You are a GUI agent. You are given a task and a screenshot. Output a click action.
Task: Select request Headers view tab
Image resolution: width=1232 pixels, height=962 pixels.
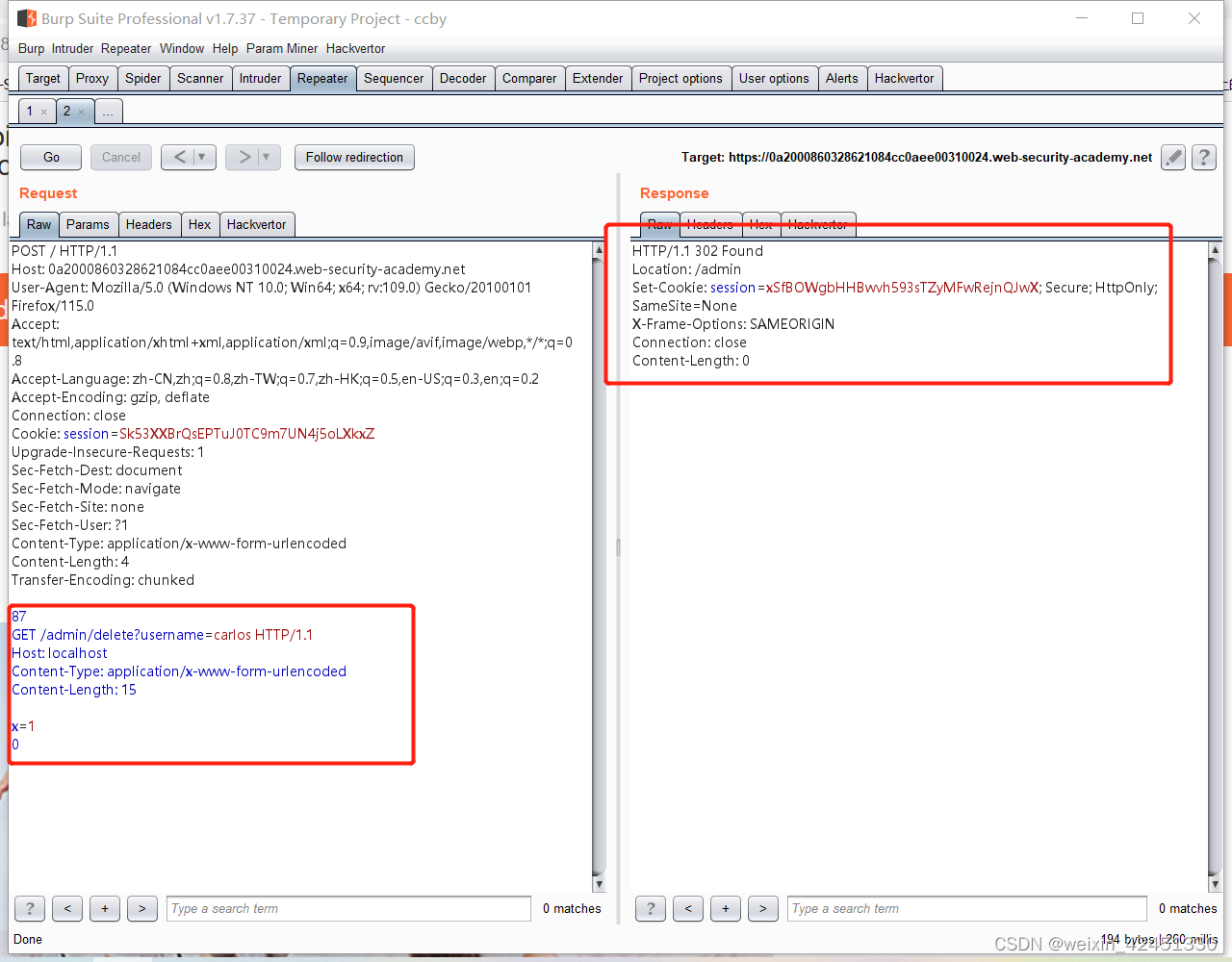149,224
